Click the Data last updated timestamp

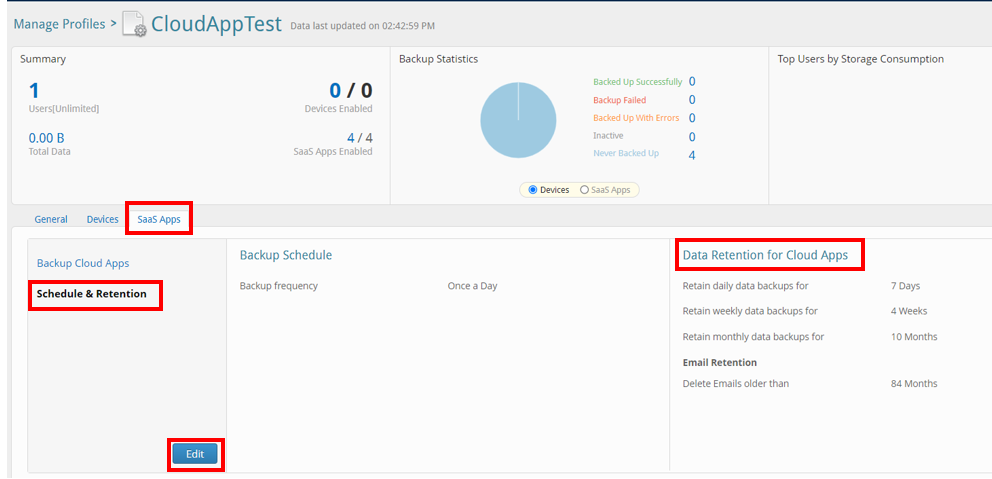tap(363, 27)
